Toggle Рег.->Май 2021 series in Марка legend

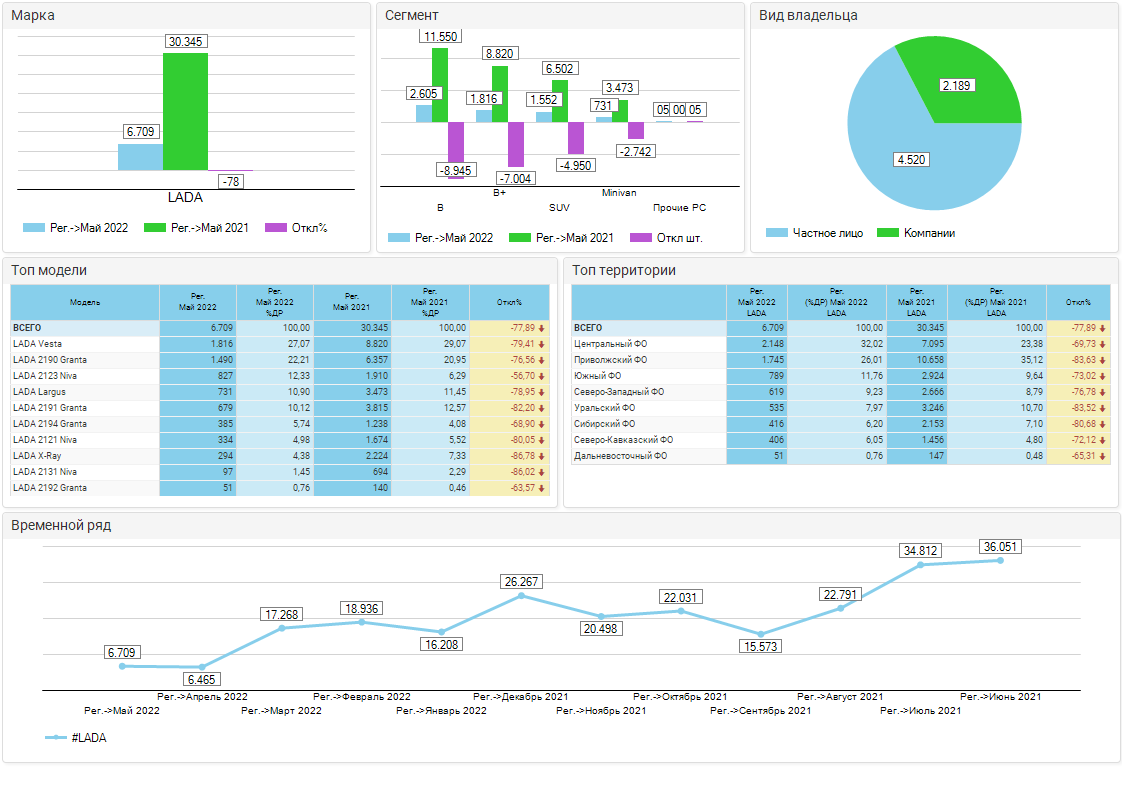tap(155, 228)
